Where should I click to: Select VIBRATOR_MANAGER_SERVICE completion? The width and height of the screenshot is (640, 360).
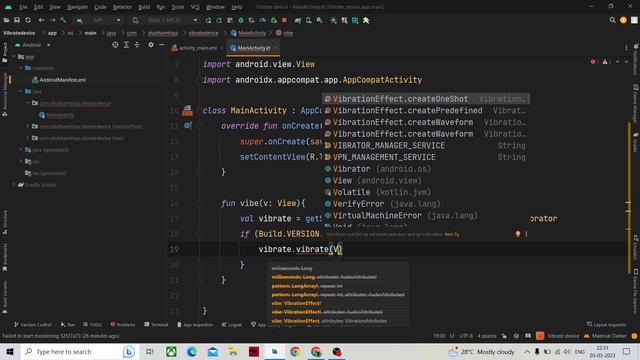point(426,146)
